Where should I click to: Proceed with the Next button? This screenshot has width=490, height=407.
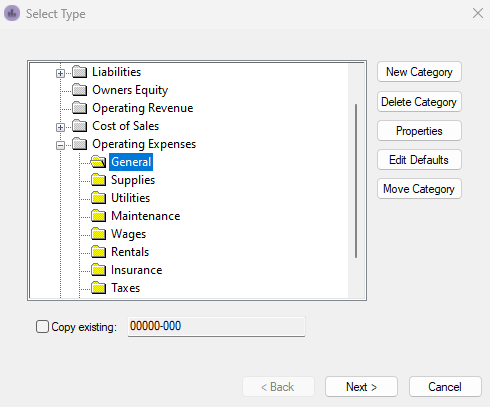[361, 387]
